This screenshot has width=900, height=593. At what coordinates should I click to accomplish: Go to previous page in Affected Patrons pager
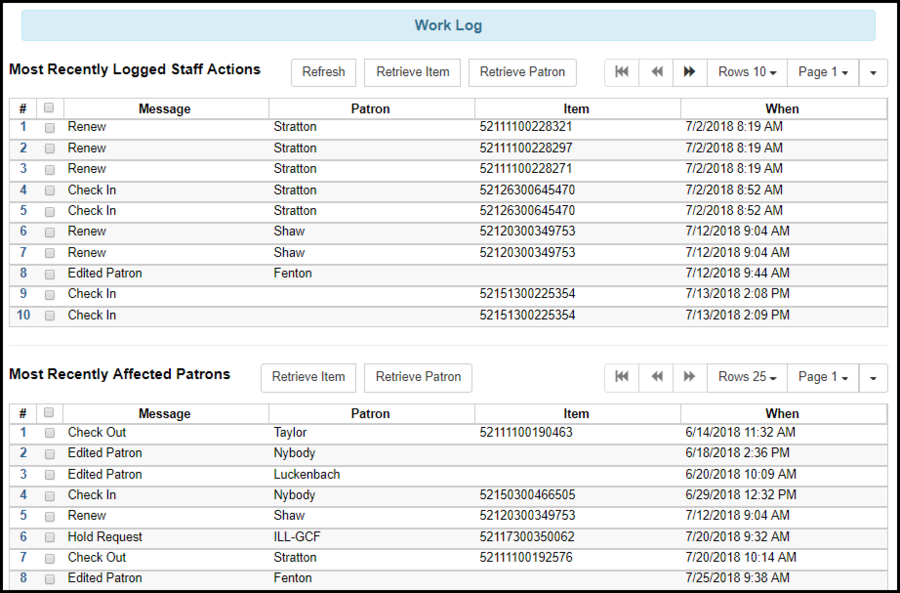click(x=656, y=377)
